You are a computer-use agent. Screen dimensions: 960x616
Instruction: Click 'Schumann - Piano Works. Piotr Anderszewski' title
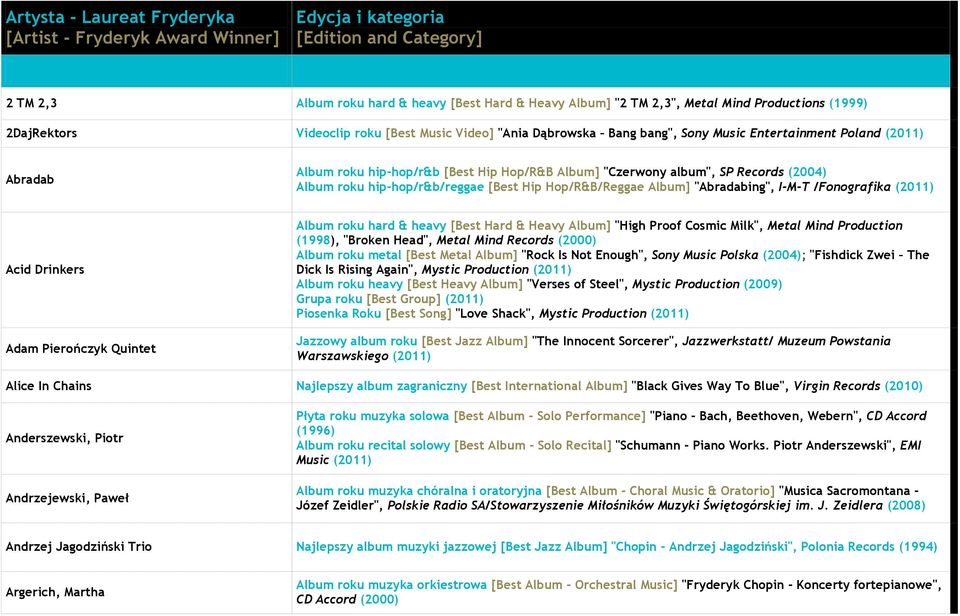click(755, 445)
